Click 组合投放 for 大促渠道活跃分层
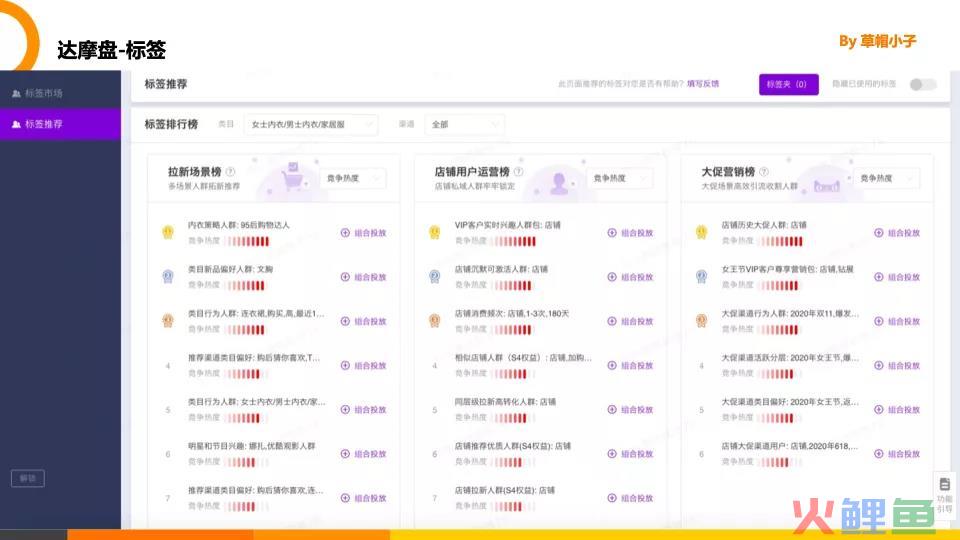The width and height of the screenshot is (960, 540). click(898, 366)
